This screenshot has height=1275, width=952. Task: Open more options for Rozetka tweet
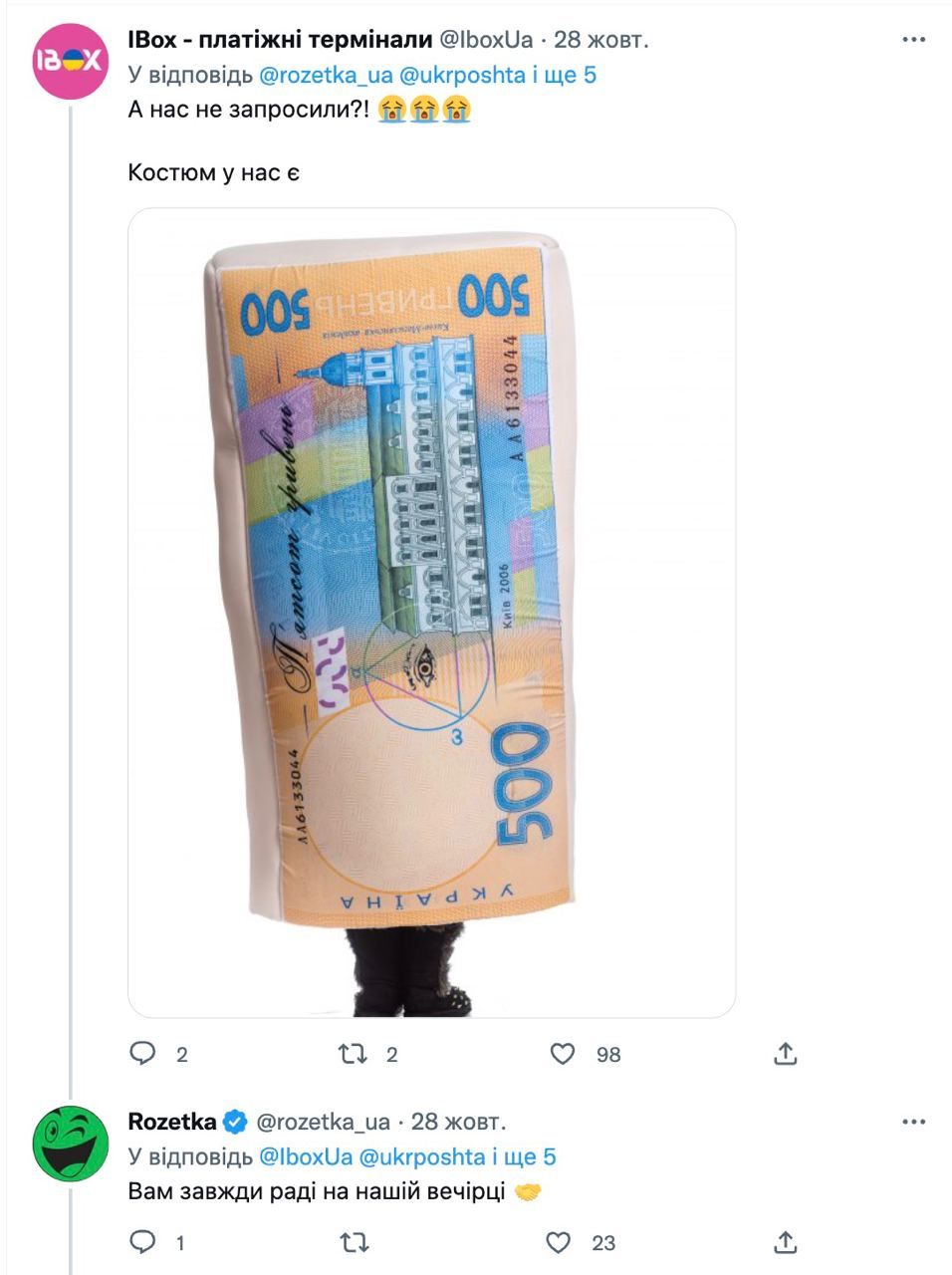pyautogui.click(x=913, y=1122)
